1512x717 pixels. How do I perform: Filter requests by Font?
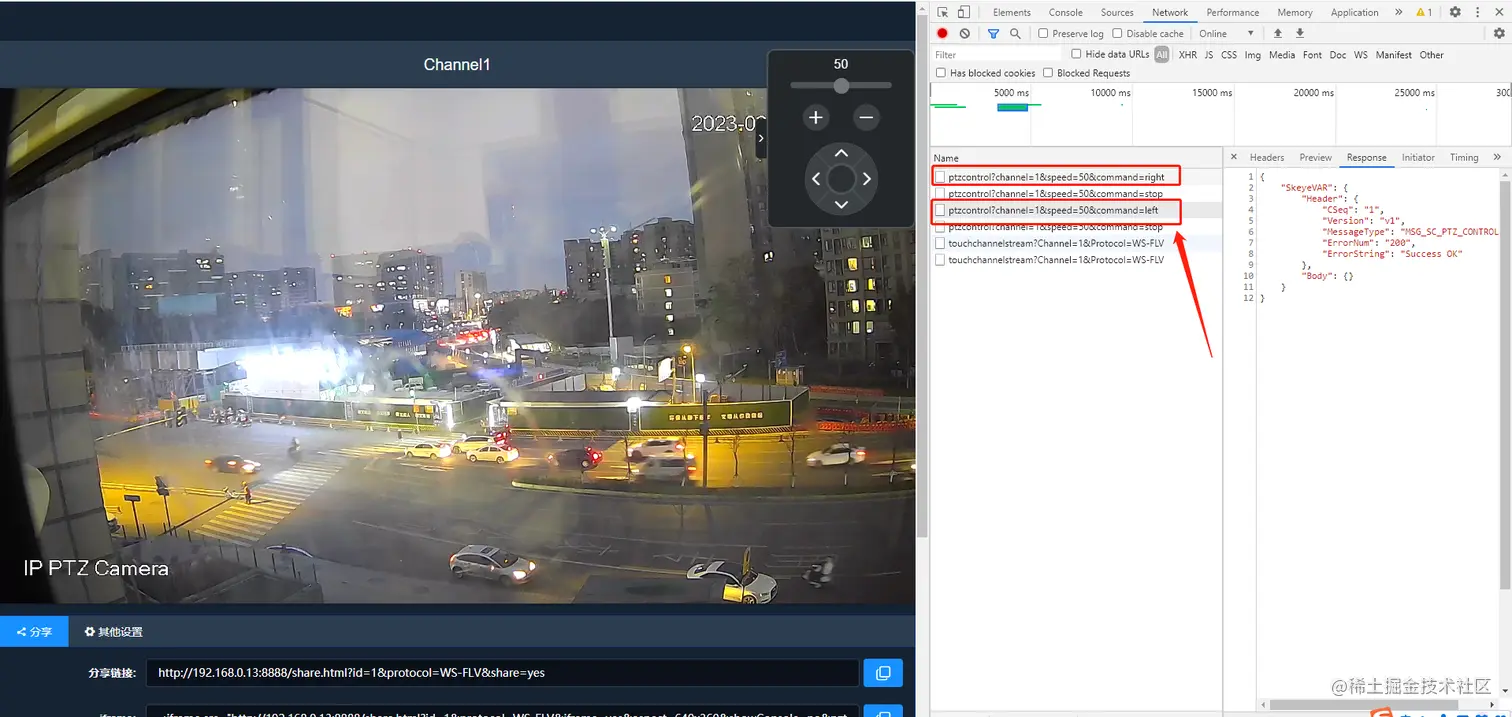[1312, 55]
